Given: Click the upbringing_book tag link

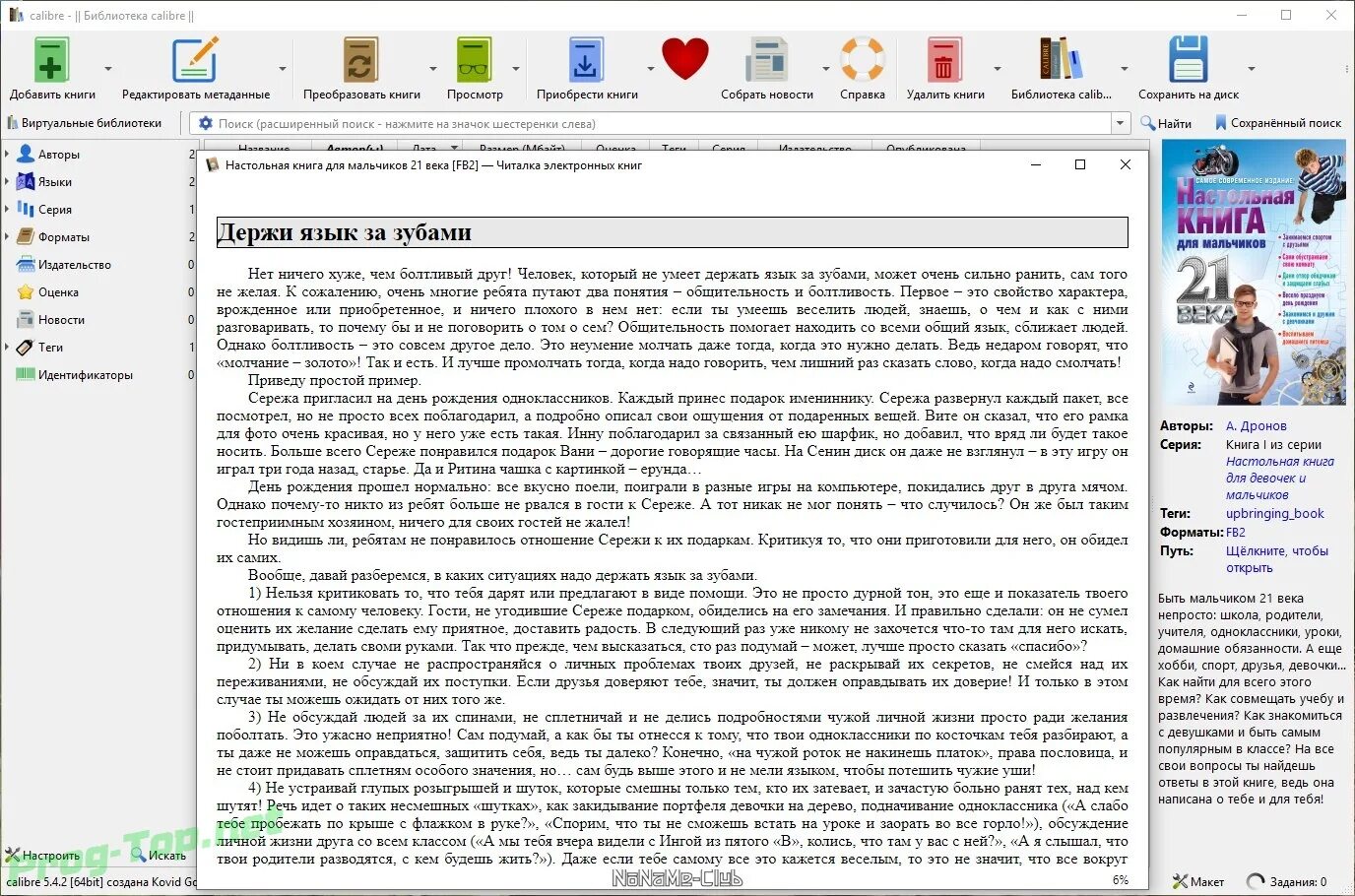Looking at the screenshot, I should pyautogui.click(x=1274, y=513).
